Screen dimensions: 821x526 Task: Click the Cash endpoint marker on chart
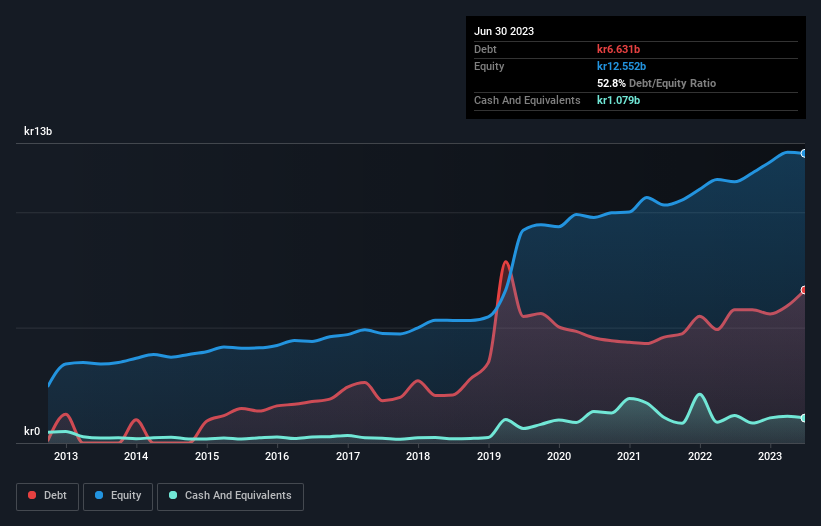pos(804,418)
